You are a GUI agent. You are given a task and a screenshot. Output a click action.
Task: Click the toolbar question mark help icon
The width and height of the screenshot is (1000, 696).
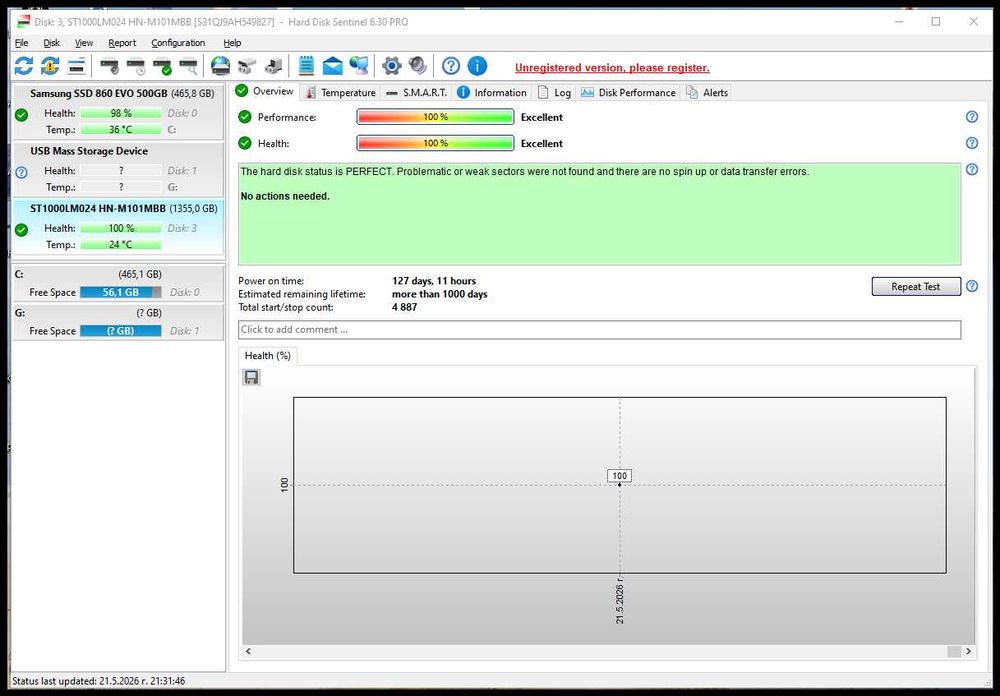click(x=451, y=66)
